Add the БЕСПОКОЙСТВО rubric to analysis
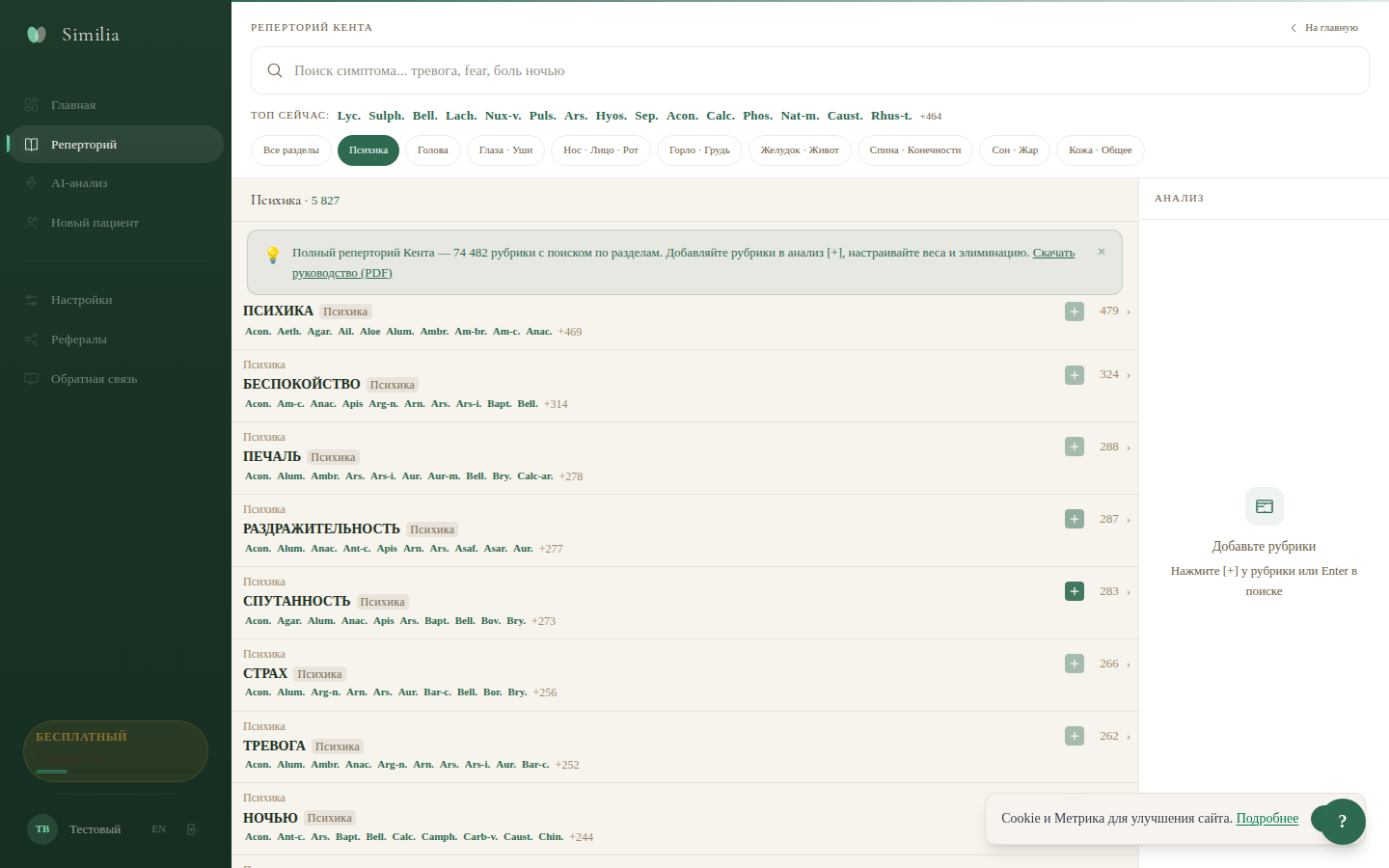The width and height of the screenshot is (1389, 868). pyautogui.click(x=1074, y=374)
